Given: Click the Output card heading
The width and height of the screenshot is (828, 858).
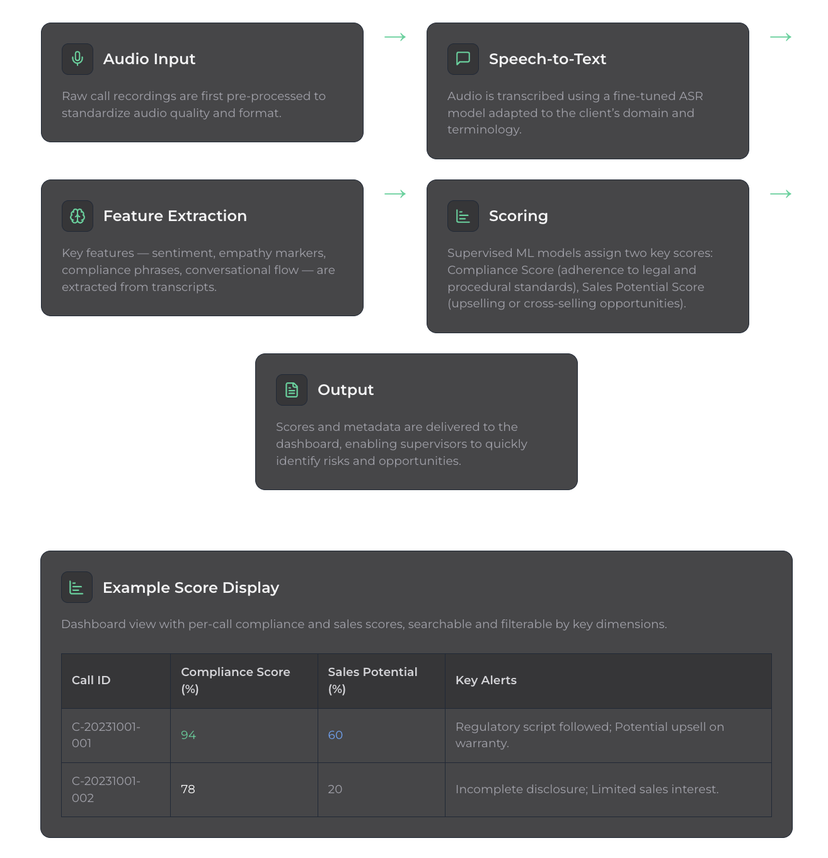Looking at the screenshot, I should click(x=346, y=390).
